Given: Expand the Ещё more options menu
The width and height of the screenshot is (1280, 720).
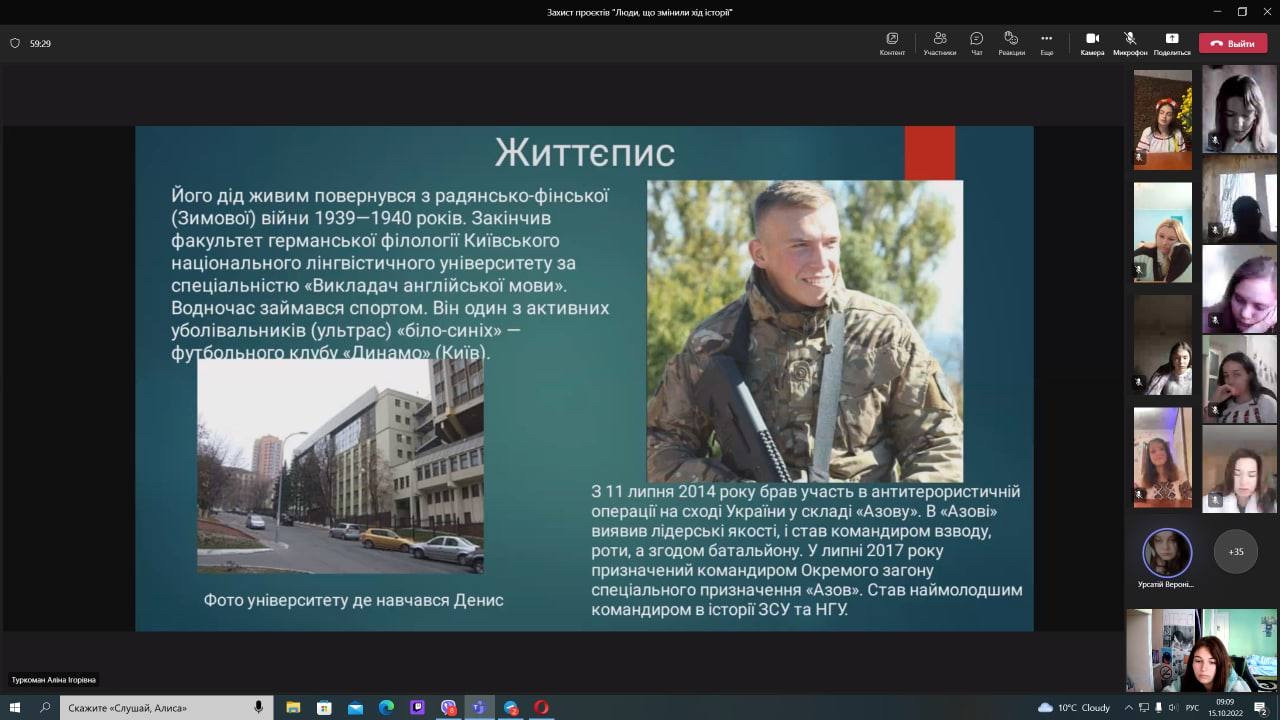Looking at the screenshot, I should pos(1046,43).
